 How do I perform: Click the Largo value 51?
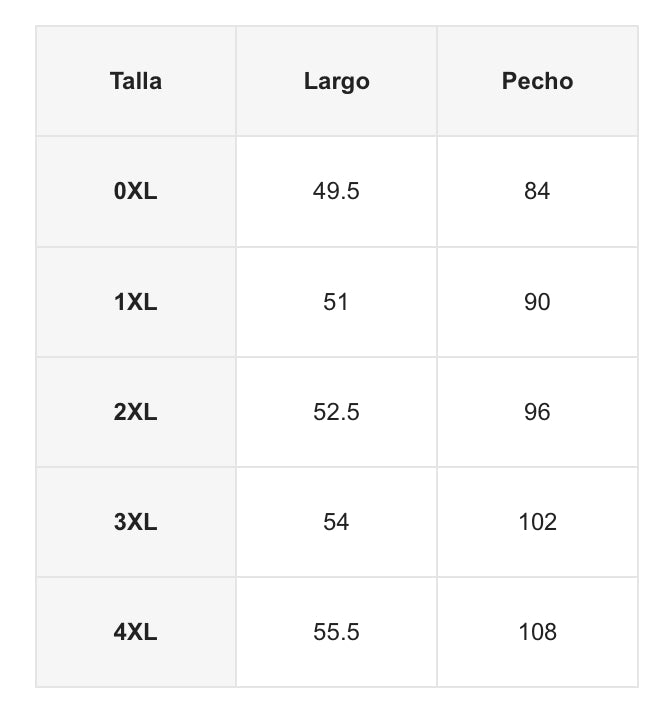(x=336, y=302)
